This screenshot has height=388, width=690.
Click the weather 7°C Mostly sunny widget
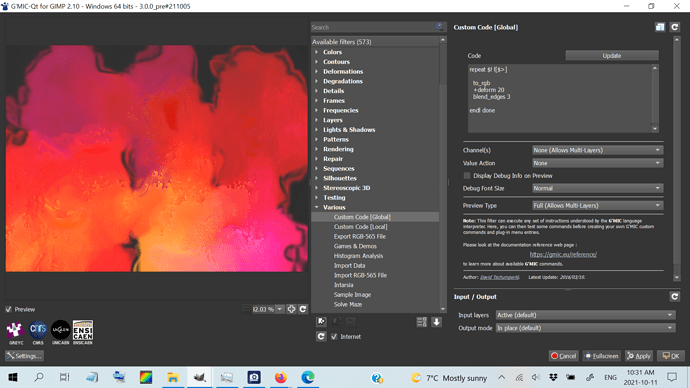coord(449,378)
